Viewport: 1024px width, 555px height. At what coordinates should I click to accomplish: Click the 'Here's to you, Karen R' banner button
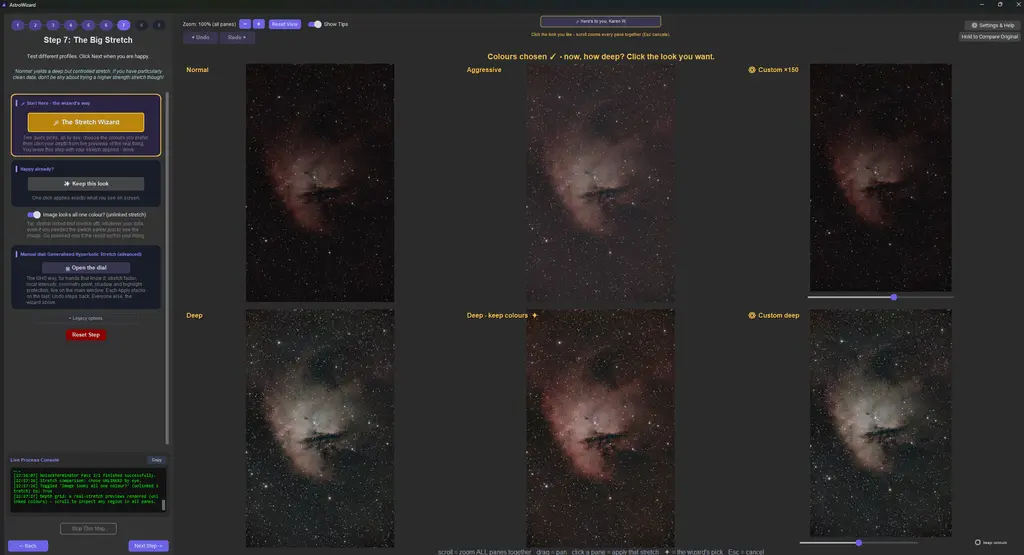[x=601, y=22]
